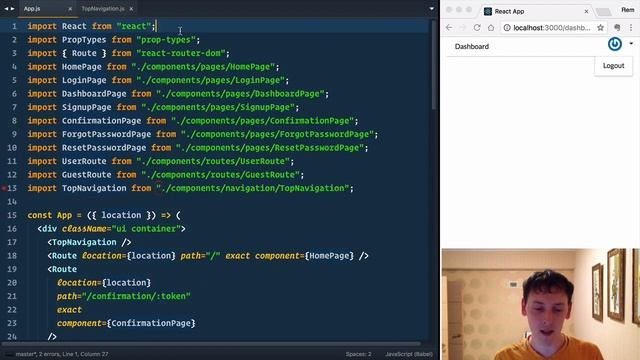Go to next tab with right arrow
Screen dimensions: 640x360
13,9
